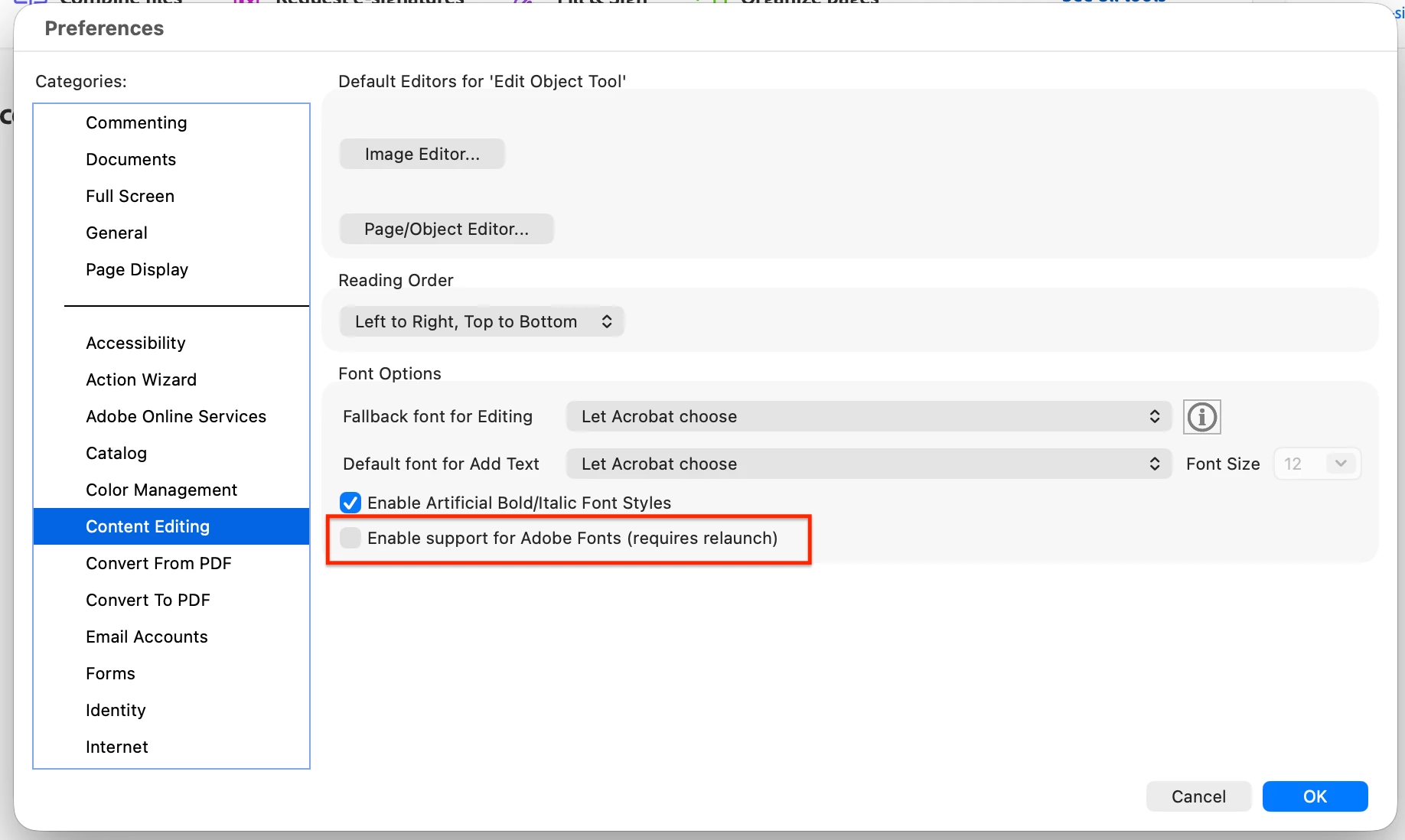Viewport: 1405px width, 840px height.
Task: Open the Font Size combo box
Action: click(x=1317, y=464)
